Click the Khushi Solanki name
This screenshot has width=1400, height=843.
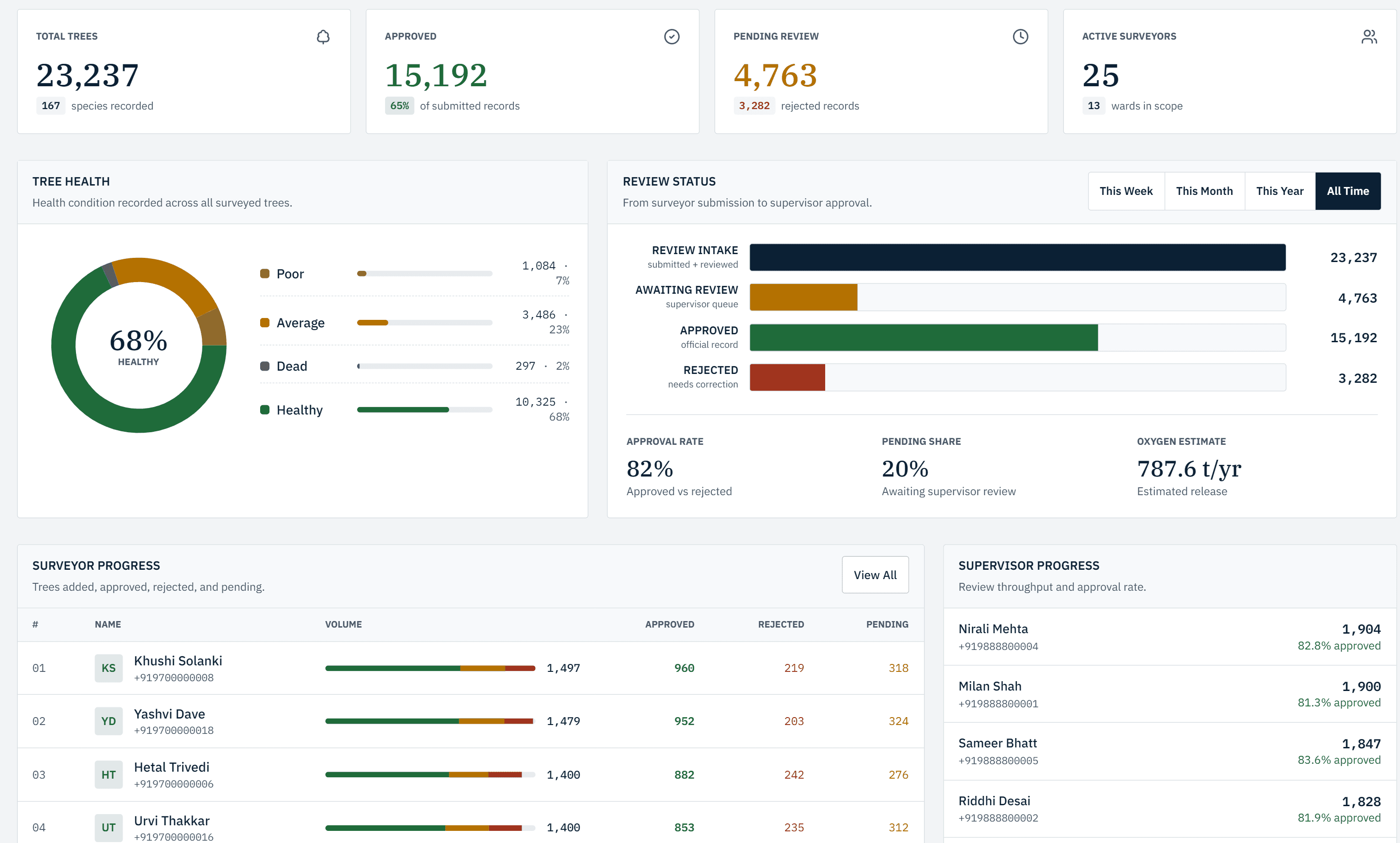tap(179, 661)
